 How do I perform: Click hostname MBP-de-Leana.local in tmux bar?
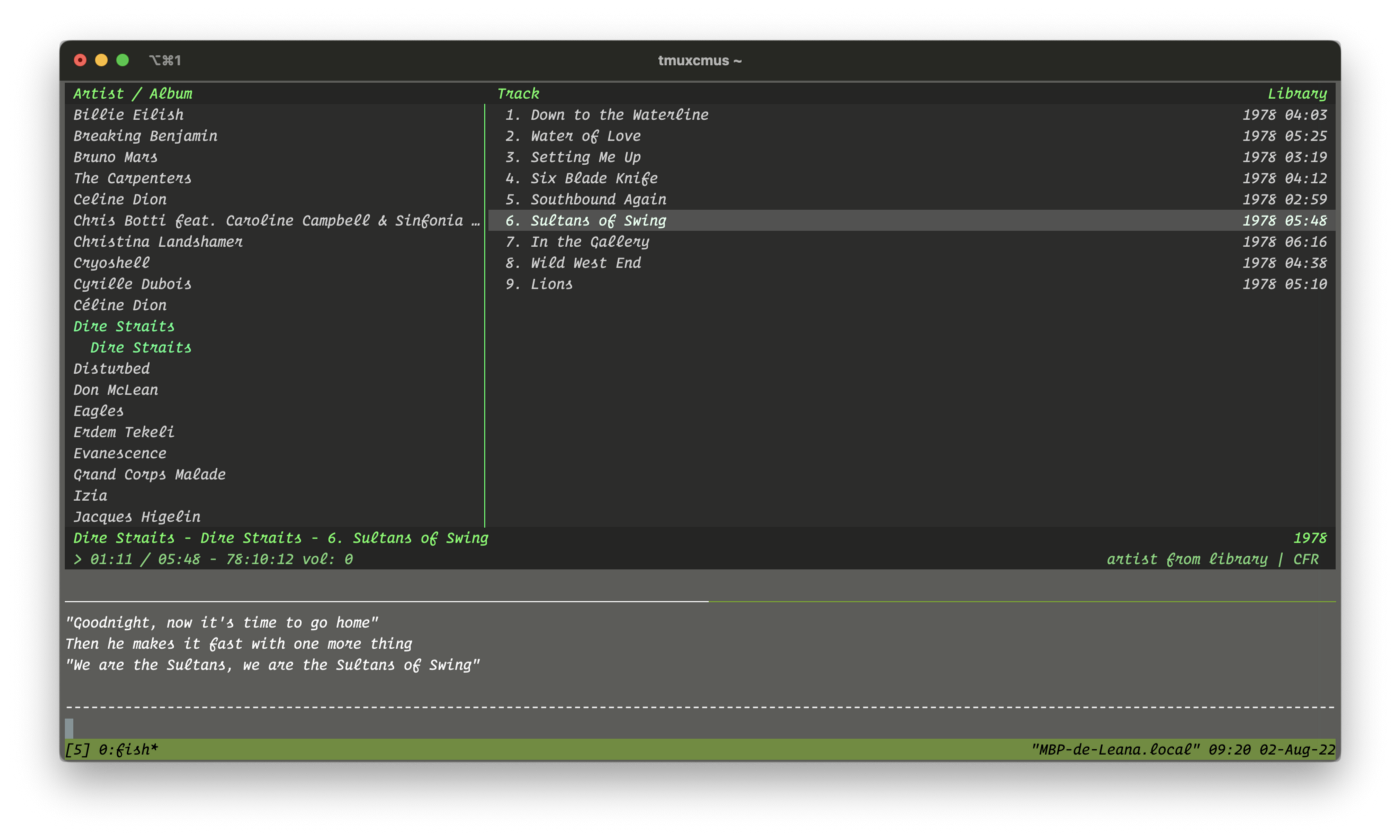click(1115, 750)
